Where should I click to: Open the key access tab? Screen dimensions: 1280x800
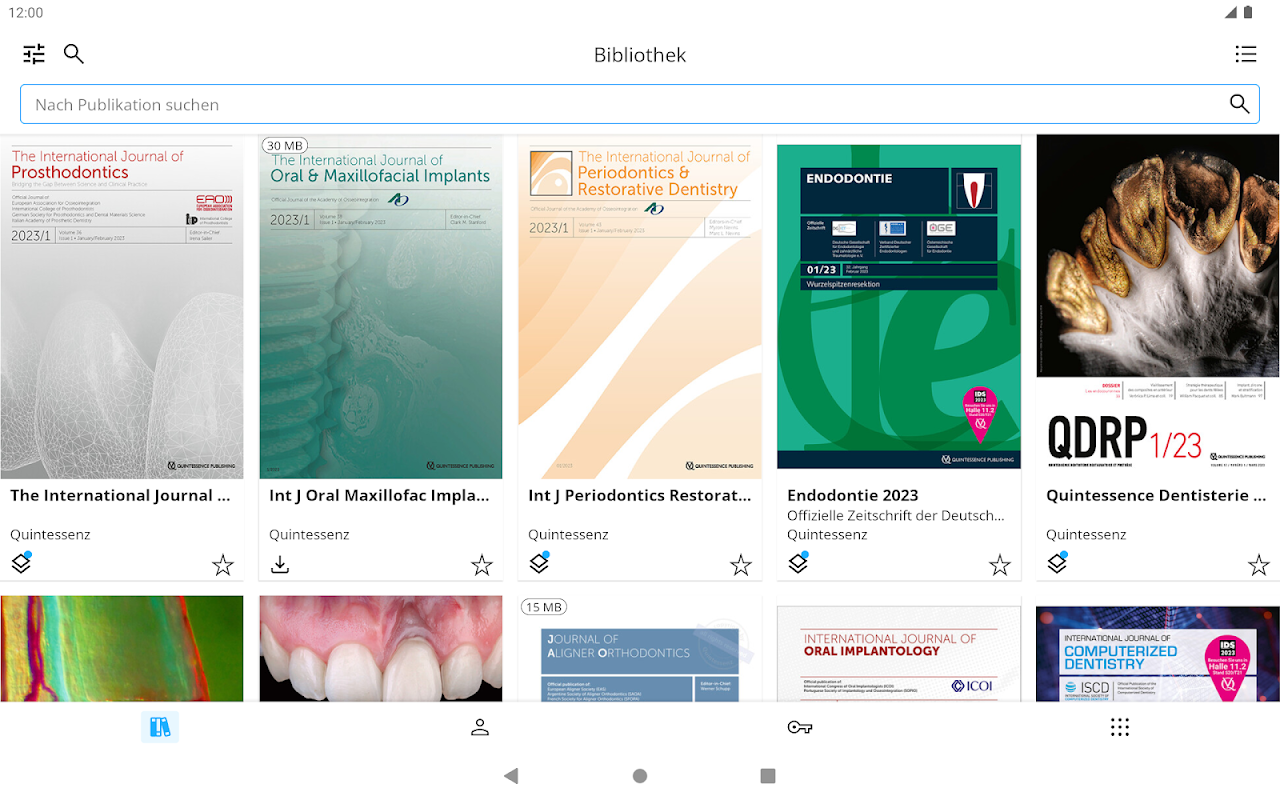tap(800, 727)
